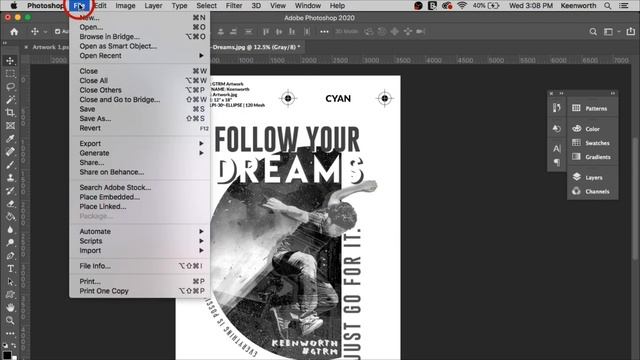
Task: Select the Magic Wand tool
Action: 10,100
